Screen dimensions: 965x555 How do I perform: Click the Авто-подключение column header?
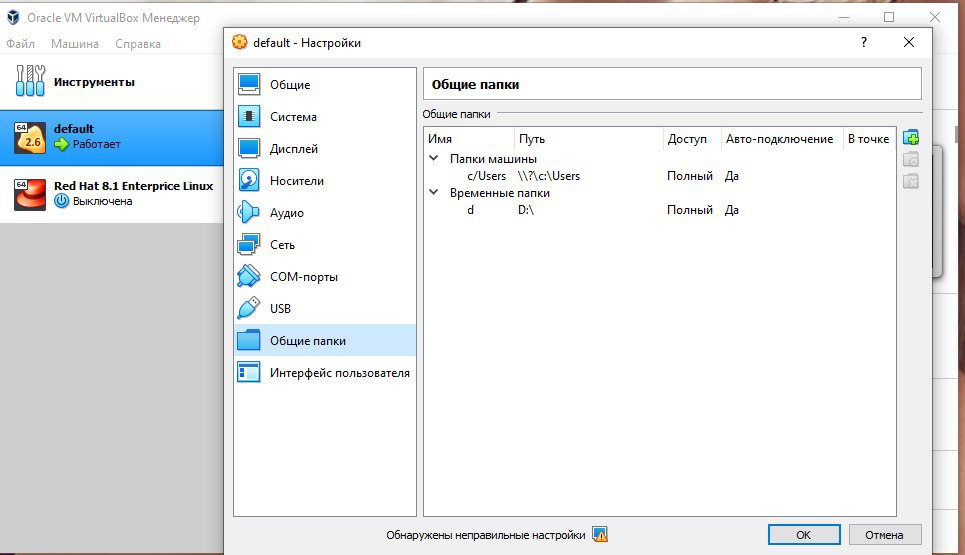tap(782, 139)
